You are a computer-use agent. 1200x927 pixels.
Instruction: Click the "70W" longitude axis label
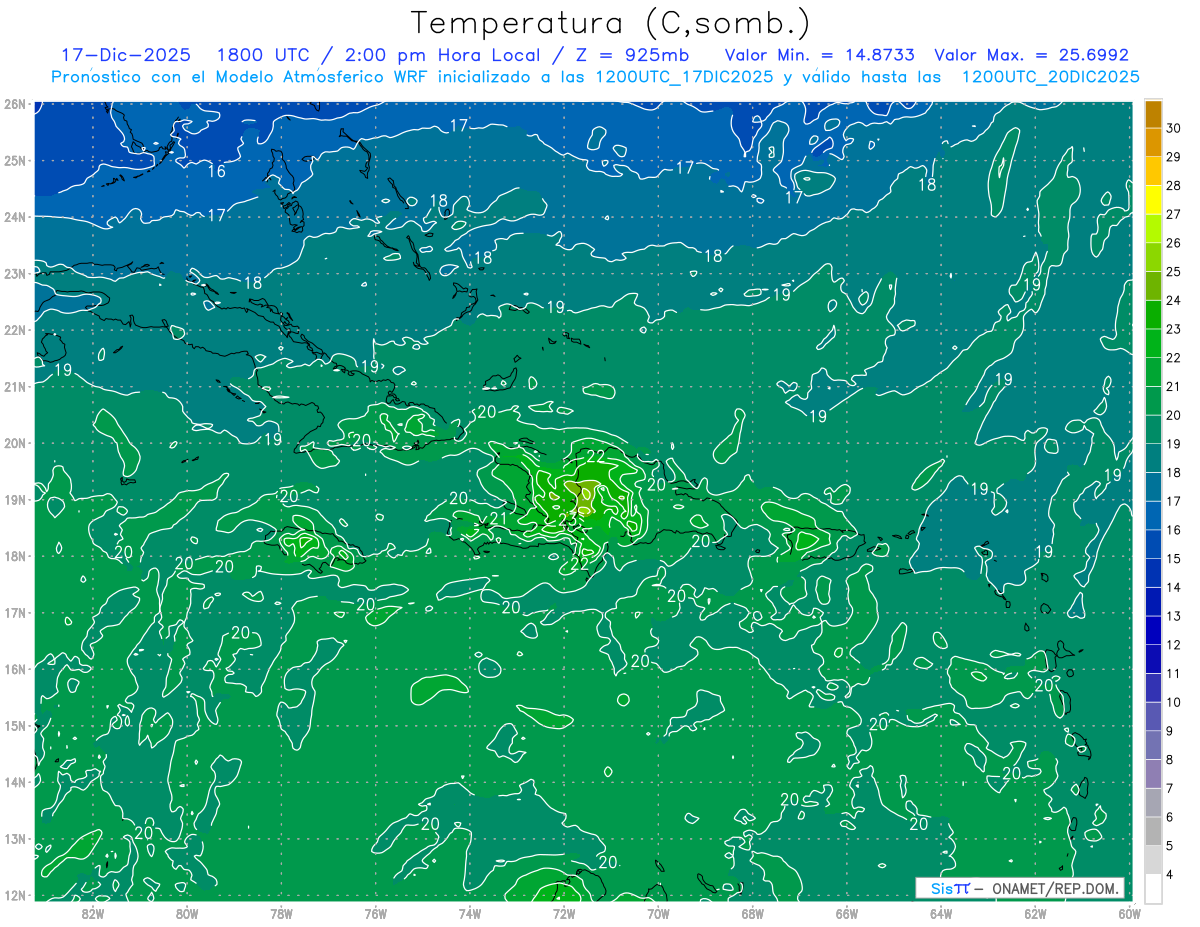point(658,914)
